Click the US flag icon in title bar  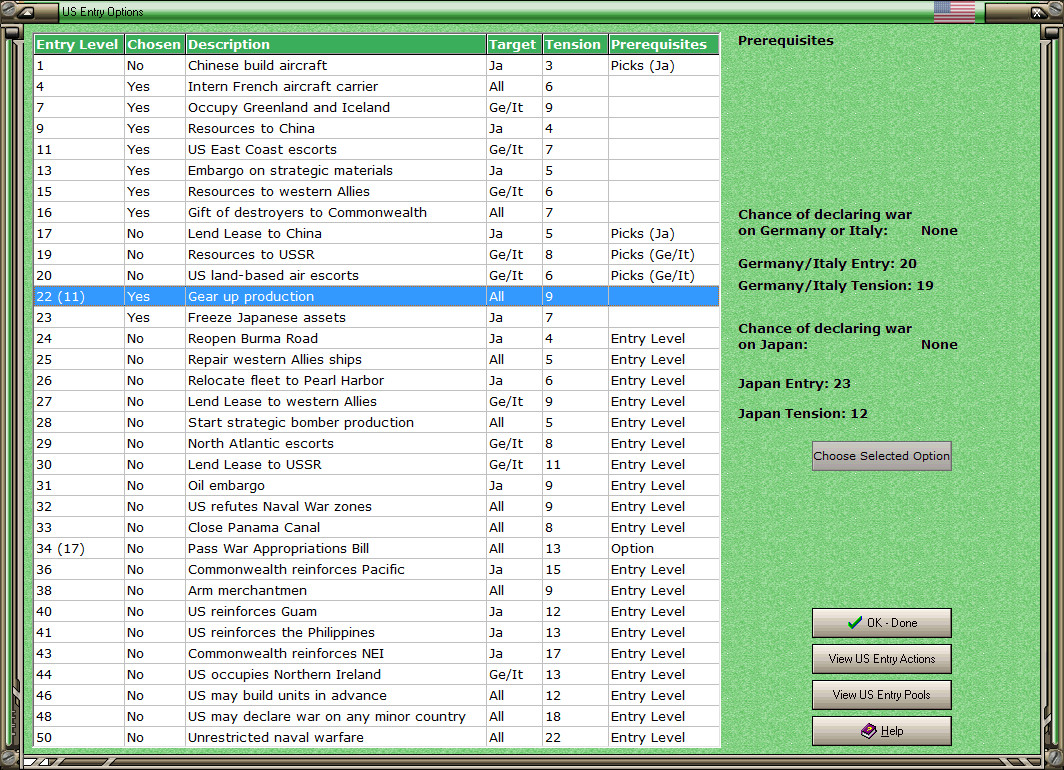pyautogui.click(x=954, y=12)
